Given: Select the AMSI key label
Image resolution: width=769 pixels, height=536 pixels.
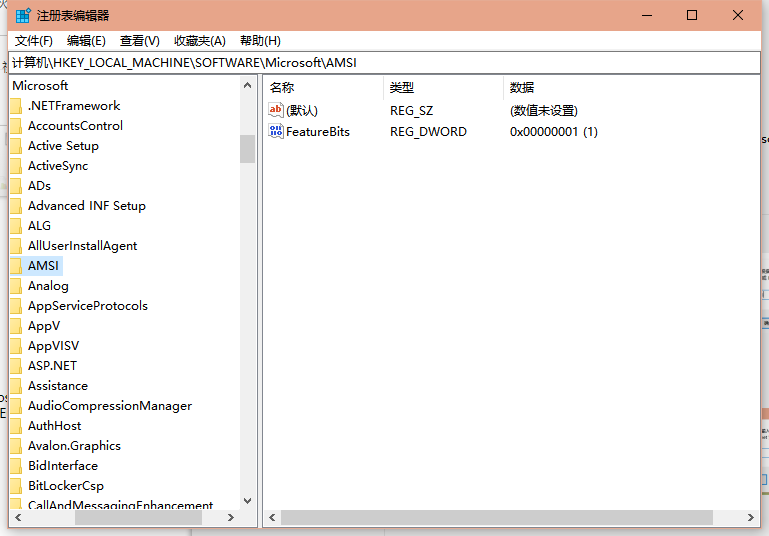Looking at the screenshot, I should coord(43,266).
